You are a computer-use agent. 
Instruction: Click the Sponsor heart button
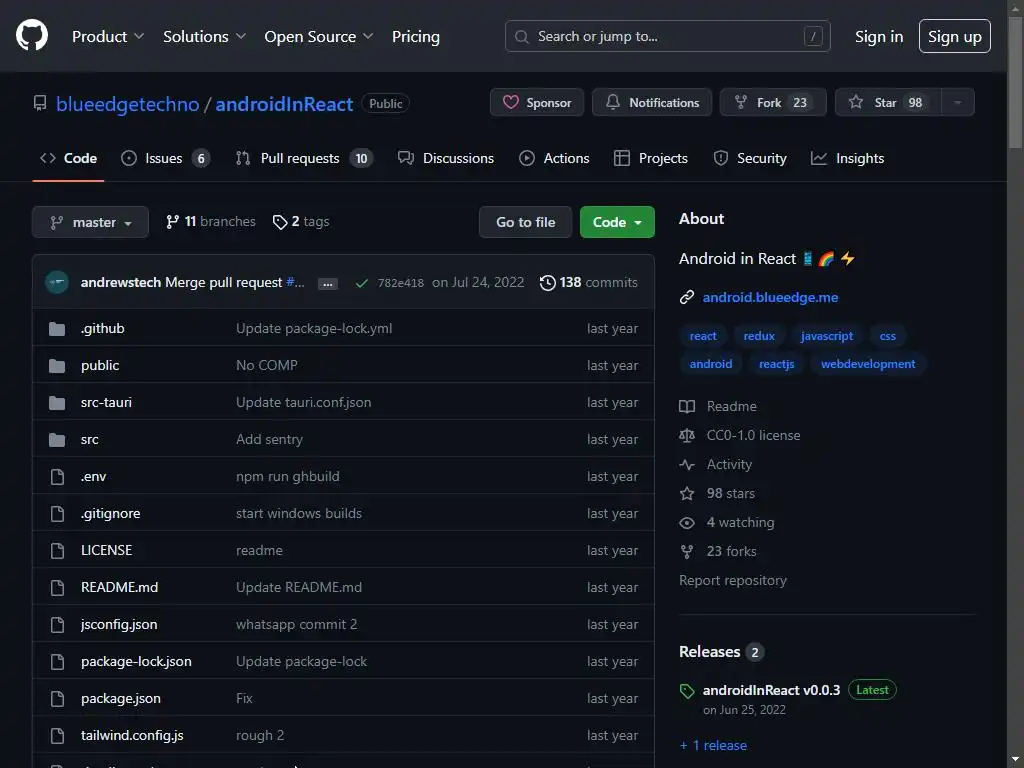point(537,103)
